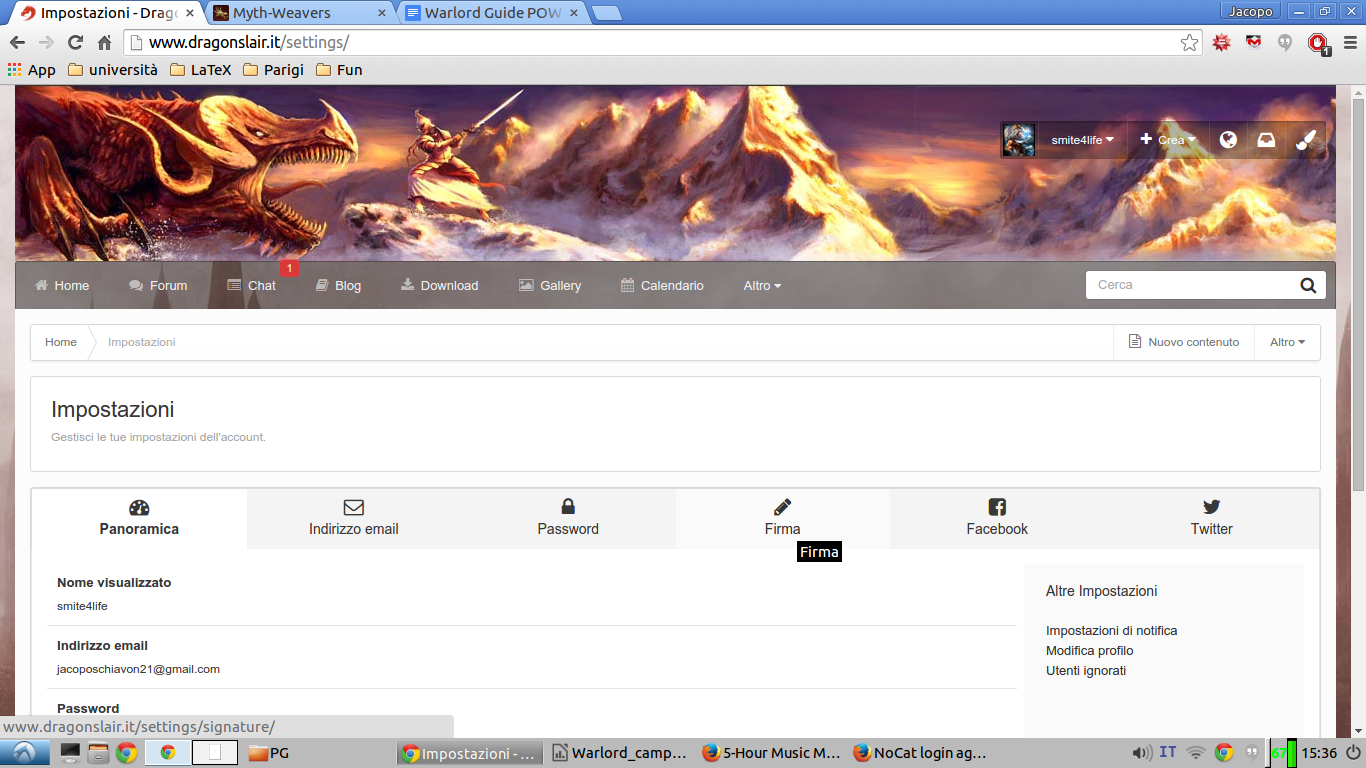Switch to the Facebook settings tab

(997, 518)
